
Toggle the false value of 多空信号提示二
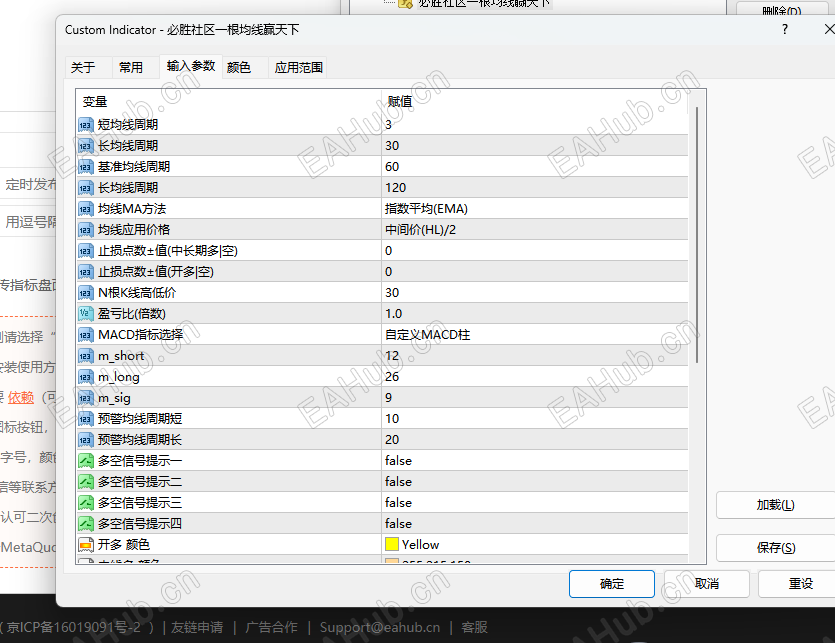point(535,482)
